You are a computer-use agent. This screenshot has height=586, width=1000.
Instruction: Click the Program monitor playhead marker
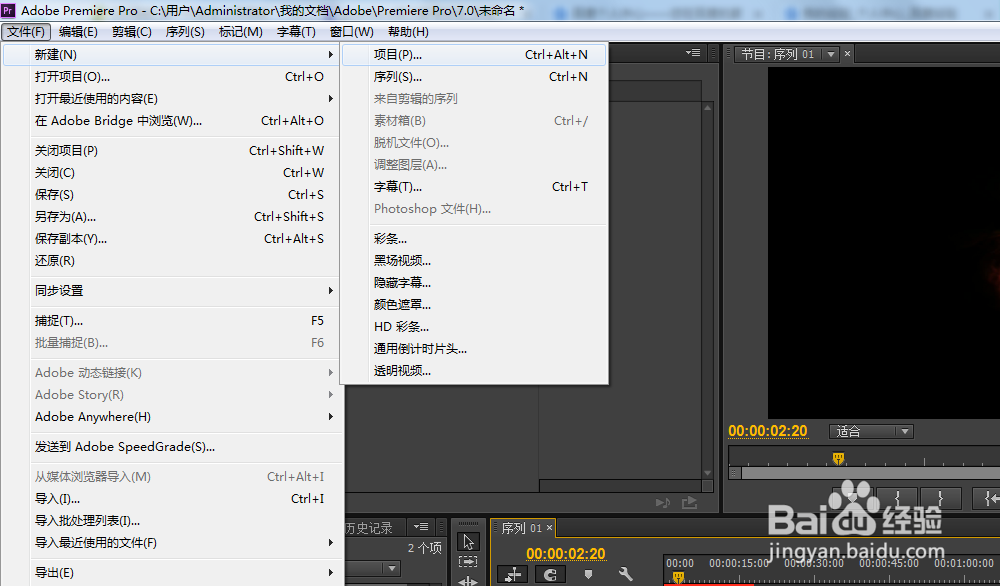pyautogui.click(x=839, y=458)
